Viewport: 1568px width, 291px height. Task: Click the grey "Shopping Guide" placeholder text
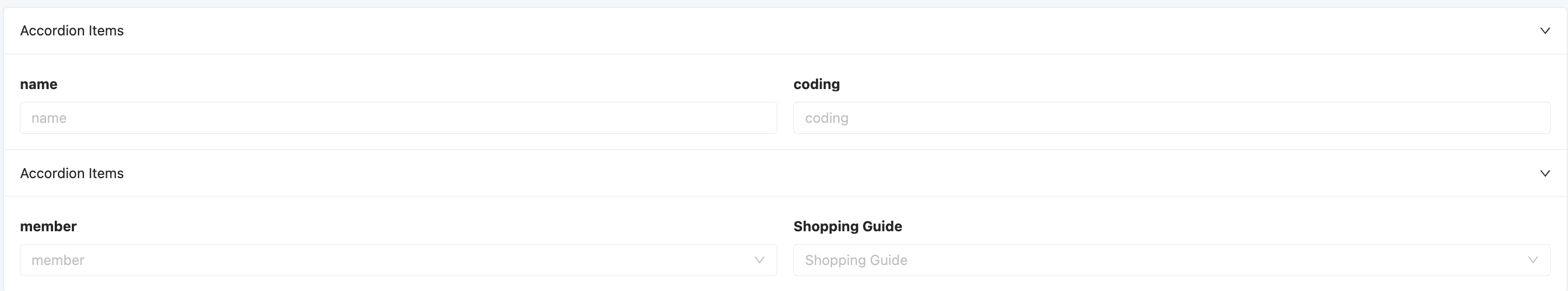click(x=856, y=261)
